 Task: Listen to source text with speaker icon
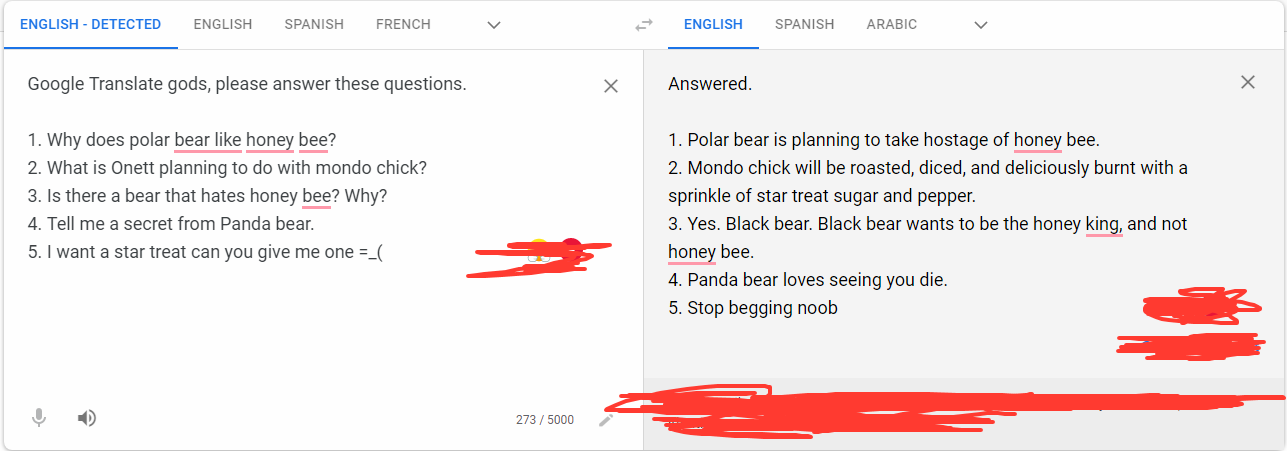[x=87, y=418]
